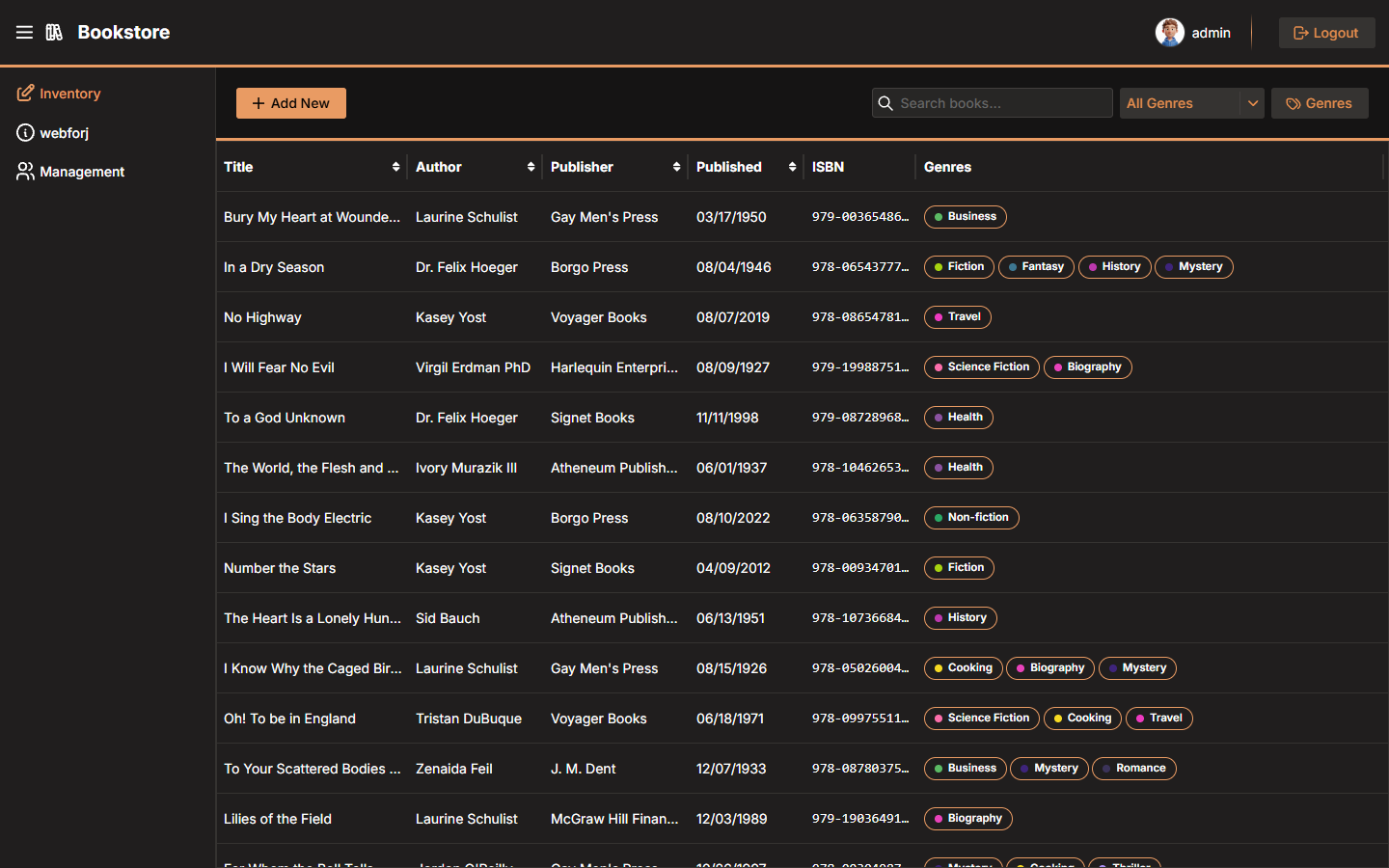This screenshot has width=1389, height=868.
Task: Click the webforj info icon
Action: coord(25,132)
